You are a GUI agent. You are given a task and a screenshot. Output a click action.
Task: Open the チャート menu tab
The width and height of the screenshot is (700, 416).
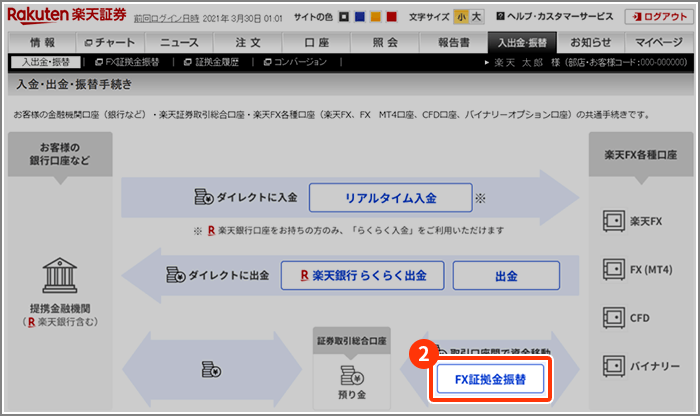click(110, 42)
